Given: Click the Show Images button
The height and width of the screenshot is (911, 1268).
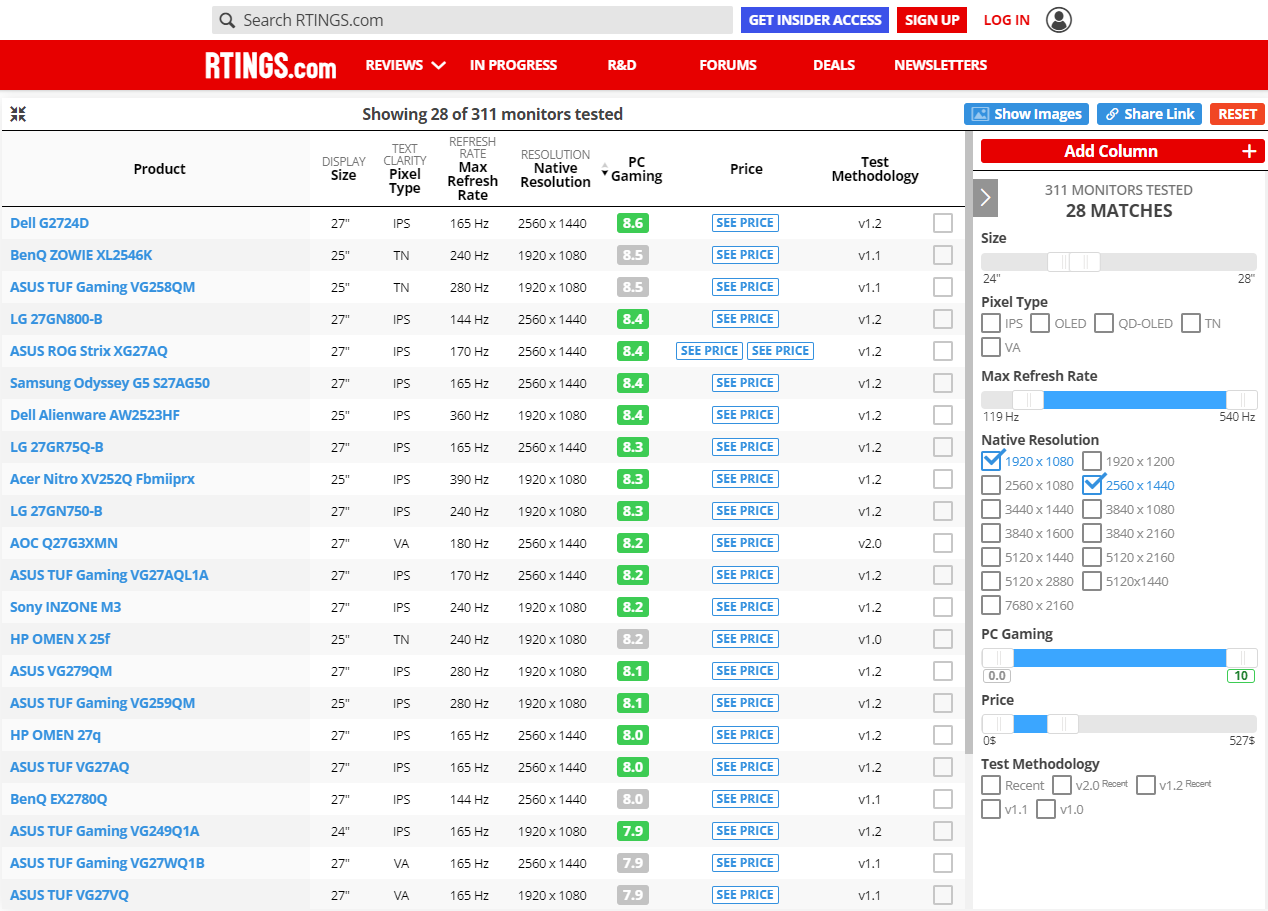Looking at the screenshot, I should click(1027, 114).
